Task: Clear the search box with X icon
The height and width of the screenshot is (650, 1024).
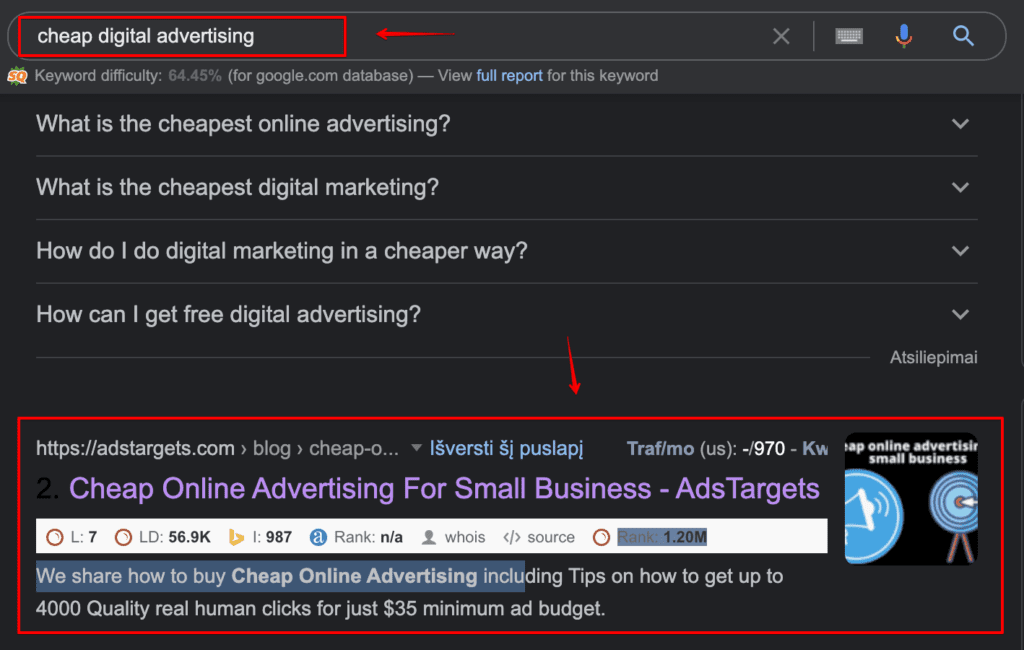Action: click(781, 36)
